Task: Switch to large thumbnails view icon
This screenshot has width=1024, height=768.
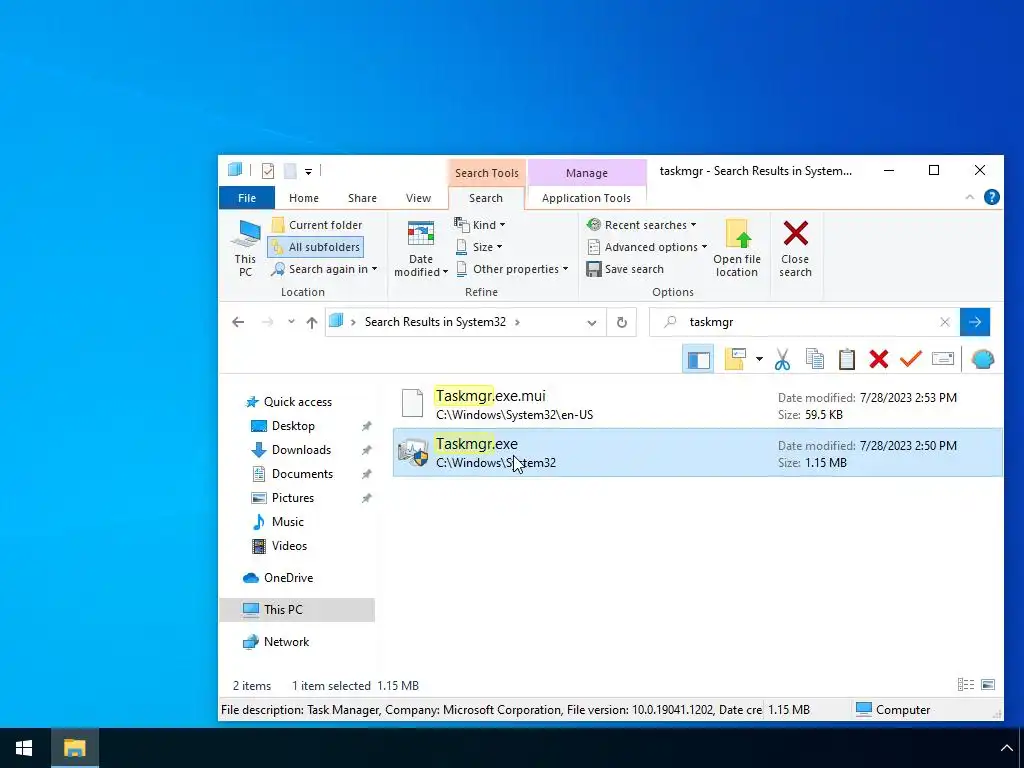Action: [x=988, y=684]
